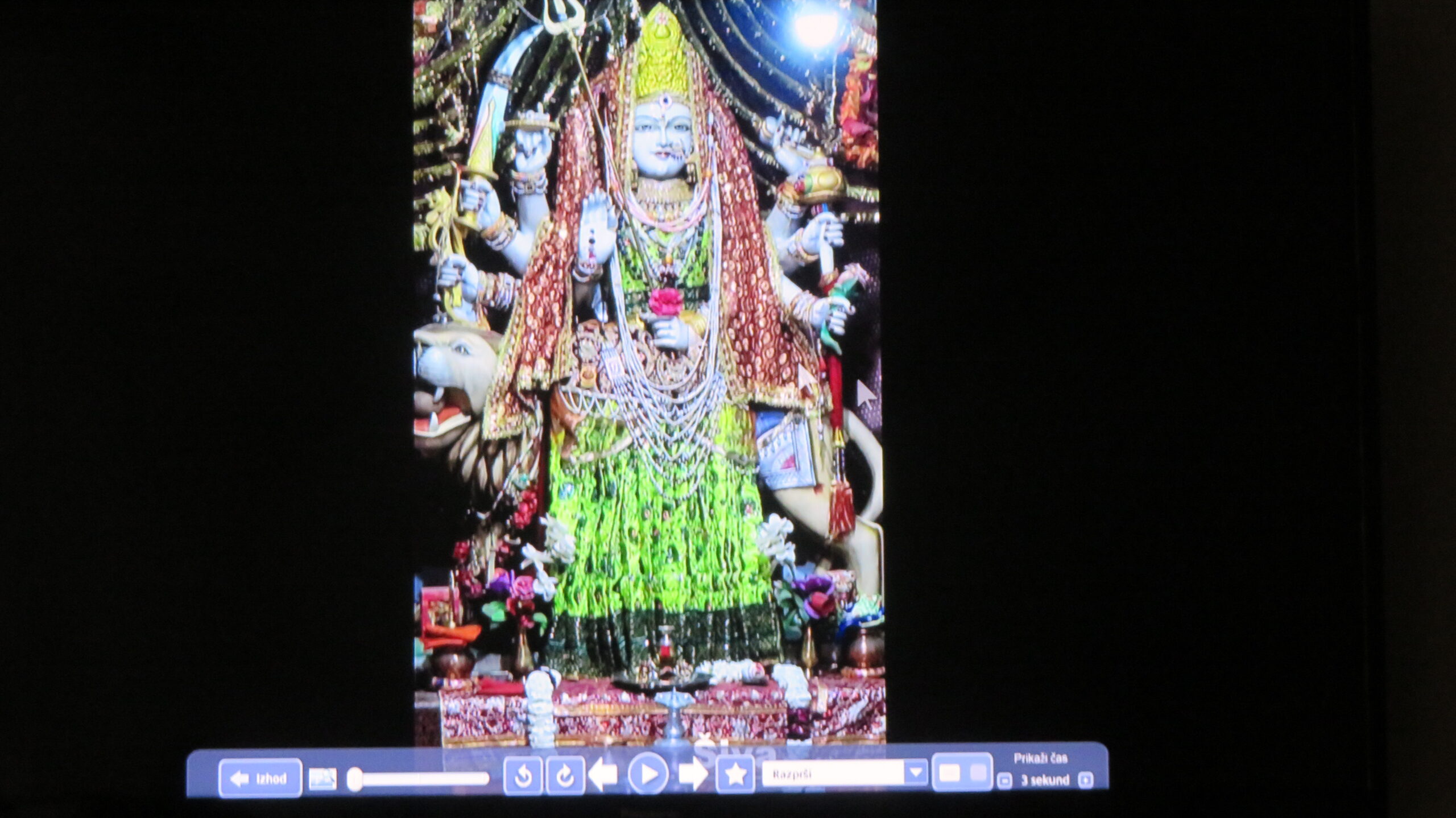Click the 3 sekund duration value
This screenshot has width=1456, height=818.
point(1045,780)
